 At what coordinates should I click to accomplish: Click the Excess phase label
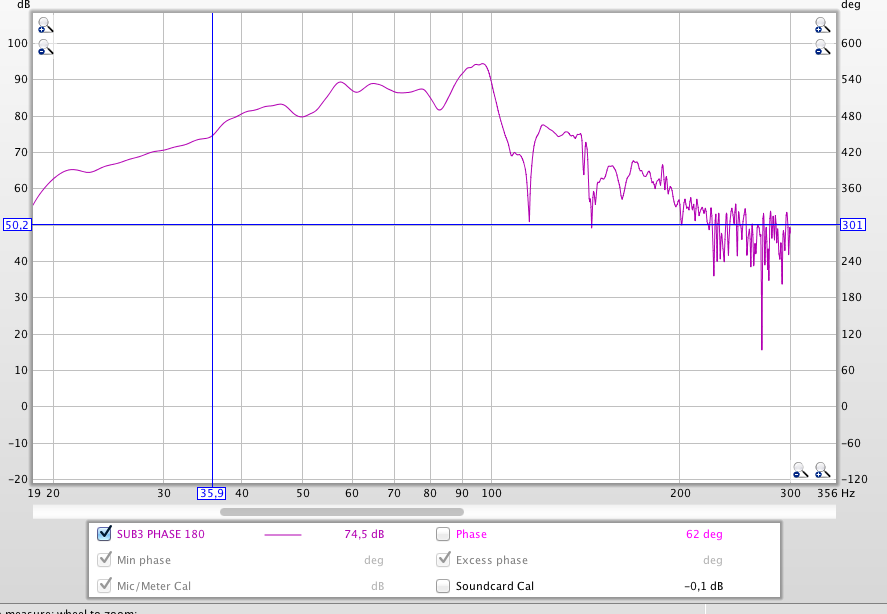tap(492, 560)
